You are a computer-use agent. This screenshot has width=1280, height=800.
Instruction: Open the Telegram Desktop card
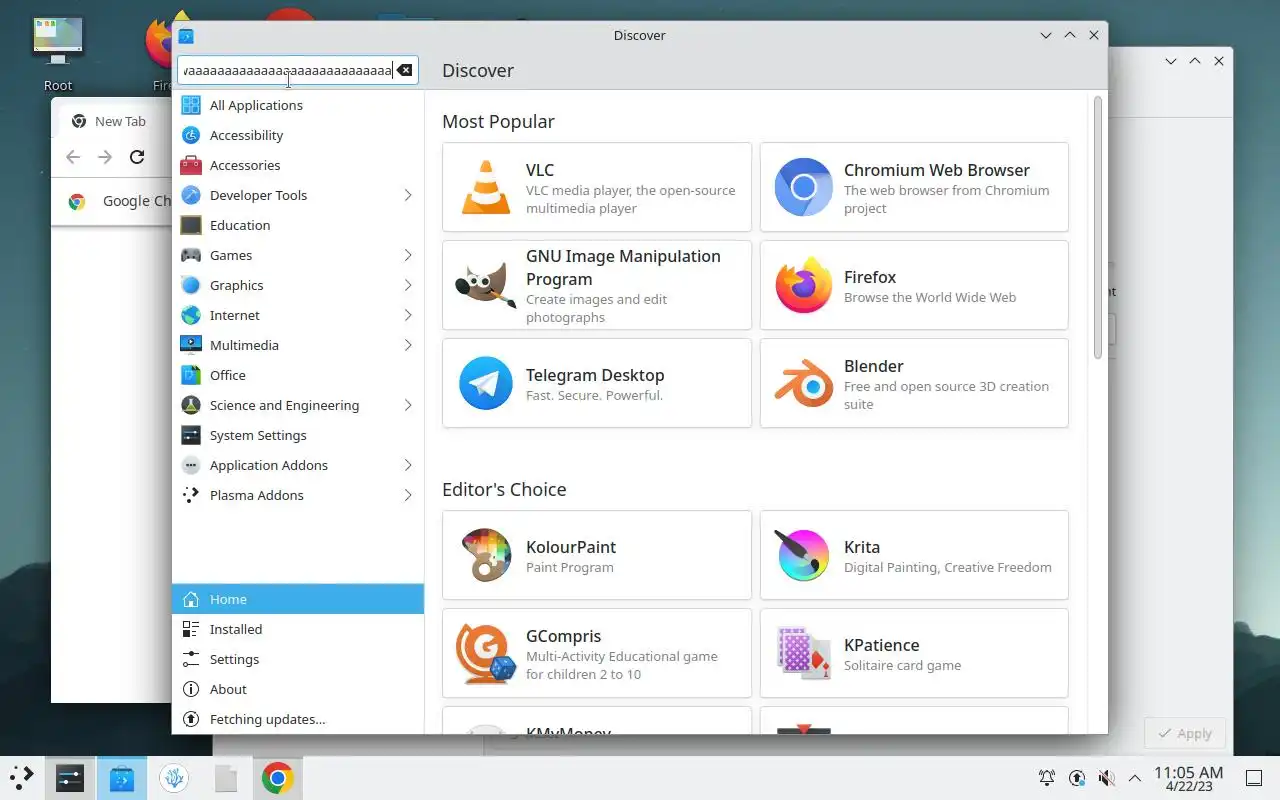[x=597, y=383]
